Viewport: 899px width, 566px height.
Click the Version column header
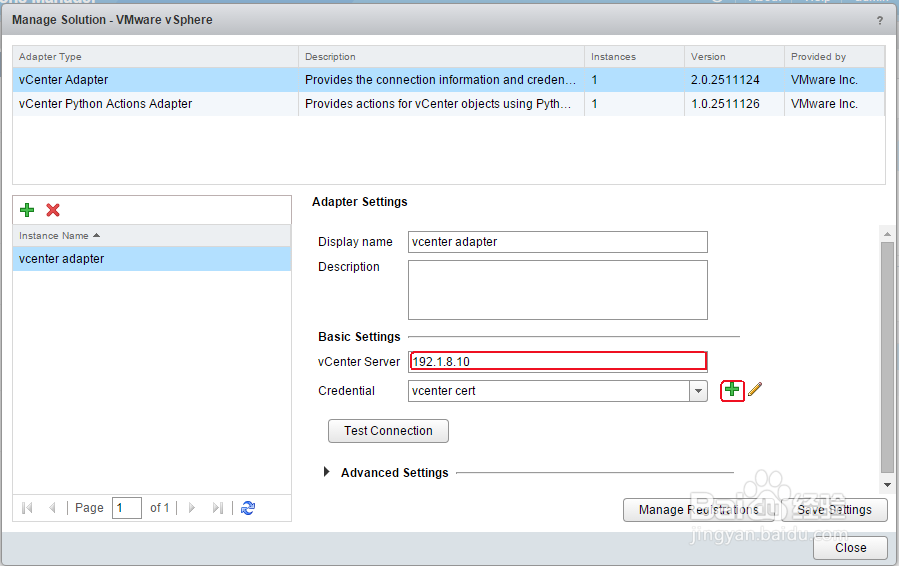(x=734, y=57)
